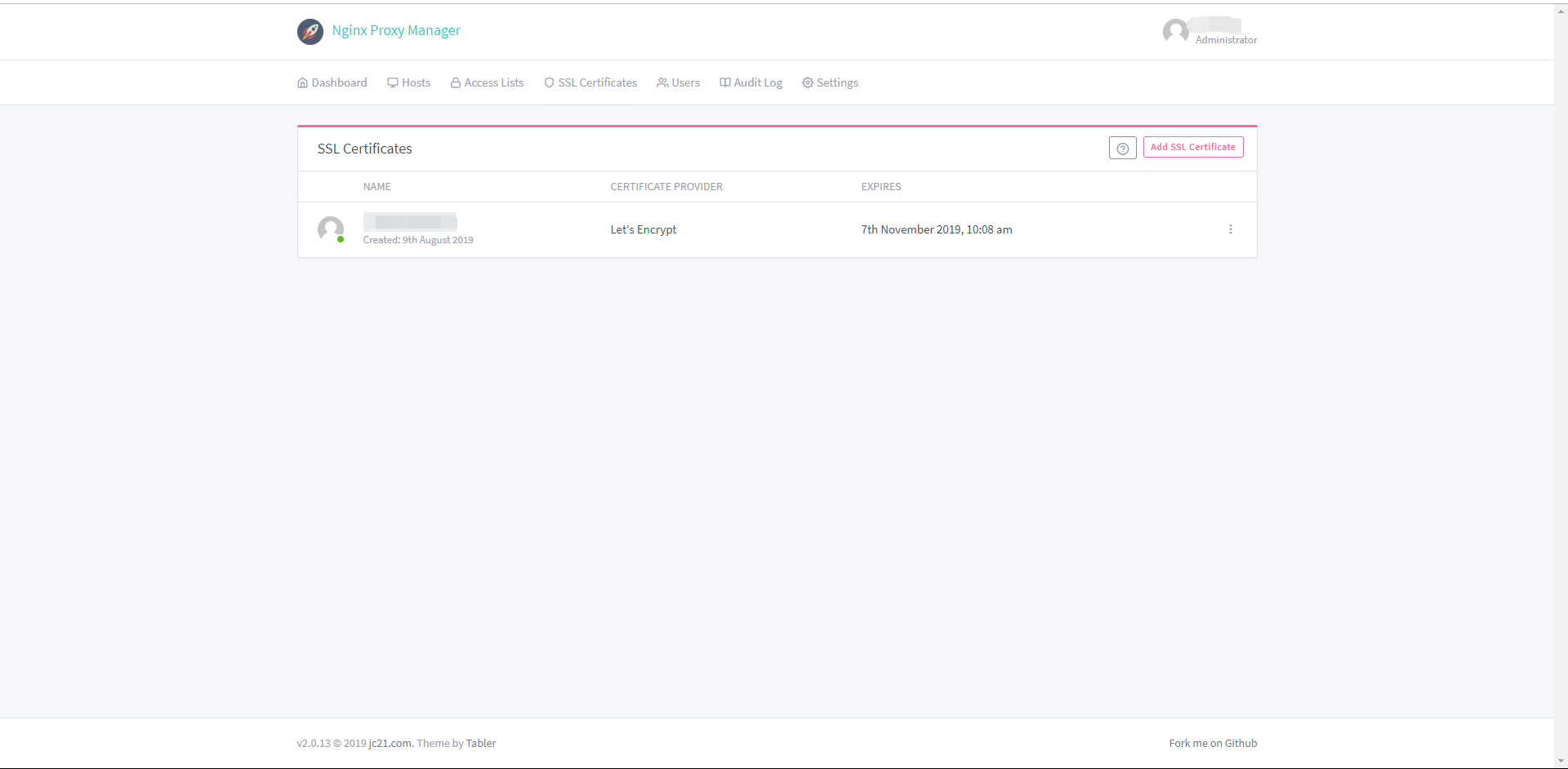Click the expiry date 7th November 2019
The image size is (1568, 769).
[x=937, y=229]
